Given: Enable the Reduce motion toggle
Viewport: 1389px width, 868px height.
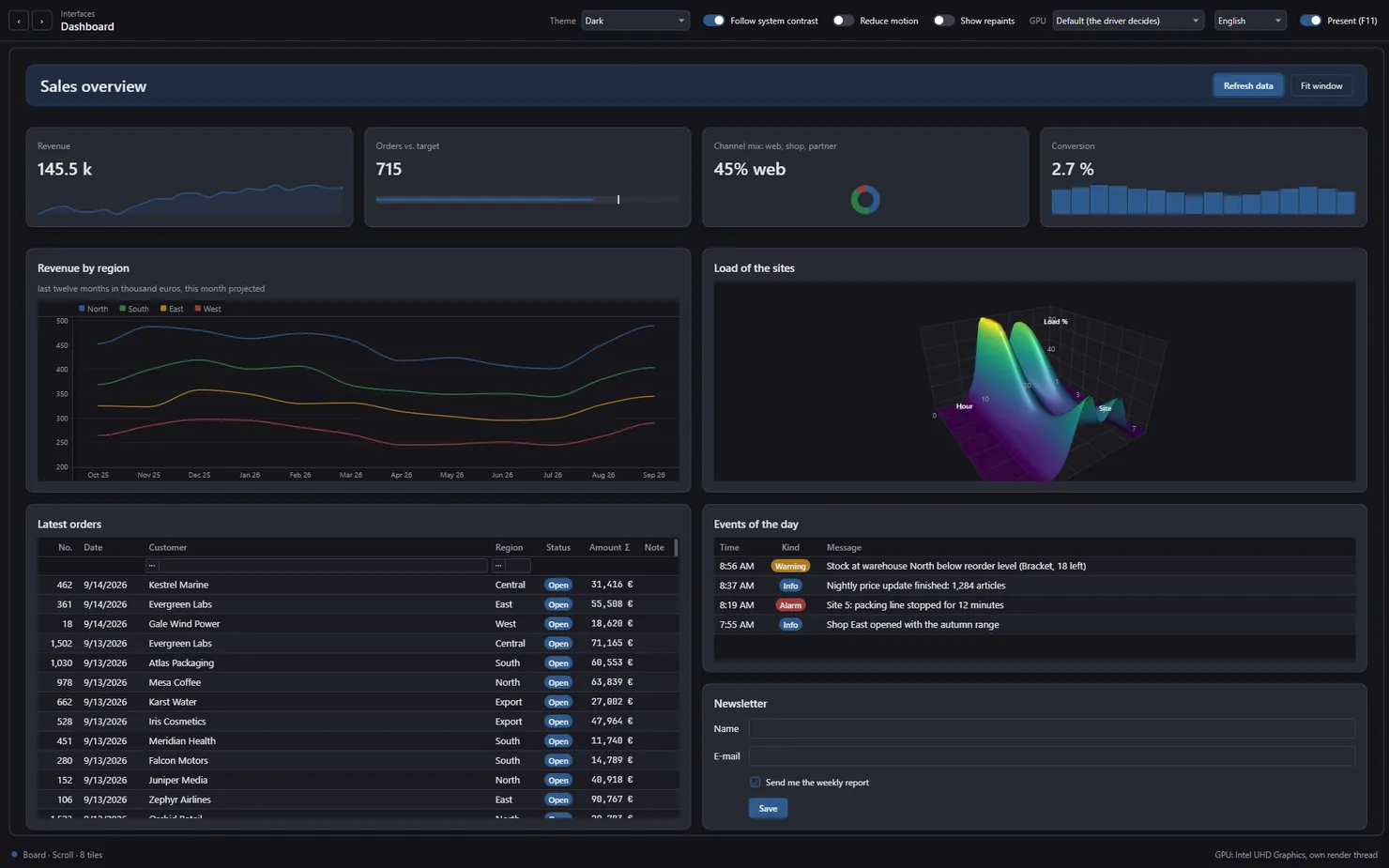Looking at the screenshot, I should (x=843, y=21).
